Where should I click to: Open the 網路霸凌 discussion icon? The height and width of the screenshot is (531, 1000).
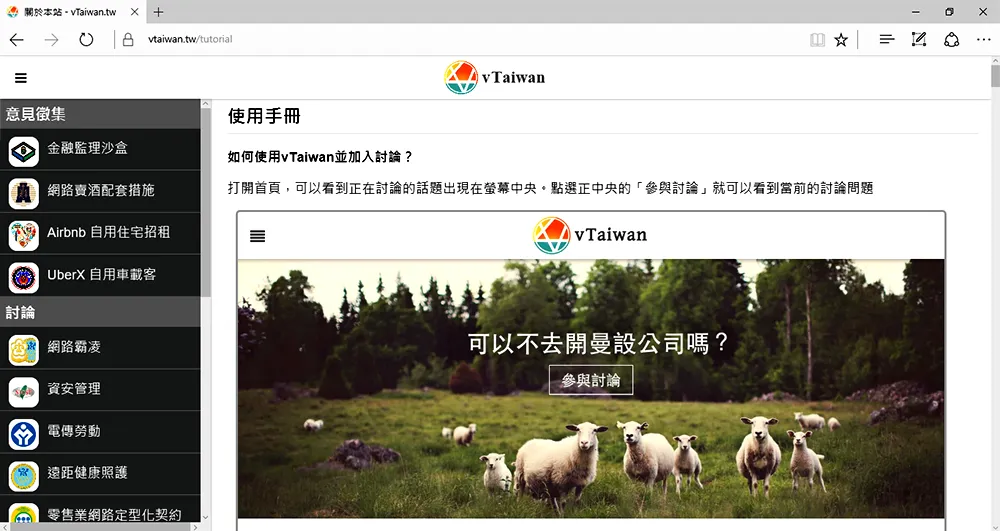pyautogui.click(x=24, y=350)
